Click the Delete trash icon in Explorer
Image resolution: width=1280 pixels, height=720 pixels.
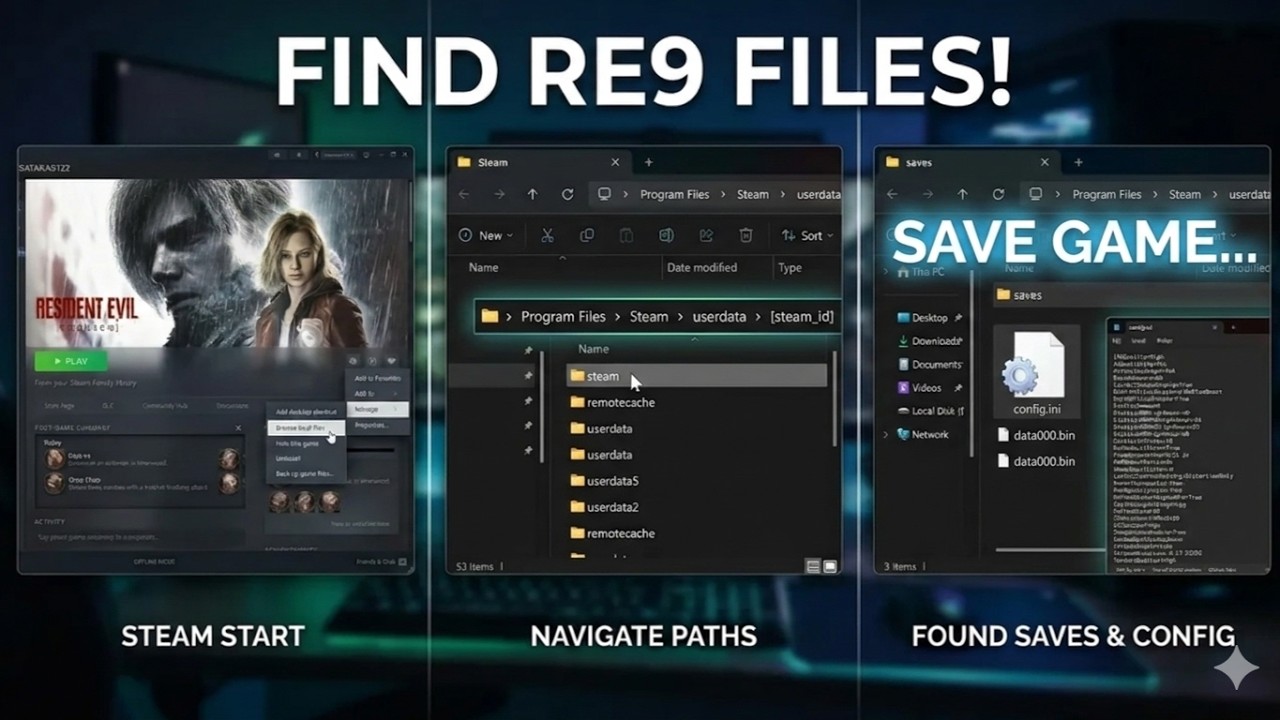[x=746, y=236]
